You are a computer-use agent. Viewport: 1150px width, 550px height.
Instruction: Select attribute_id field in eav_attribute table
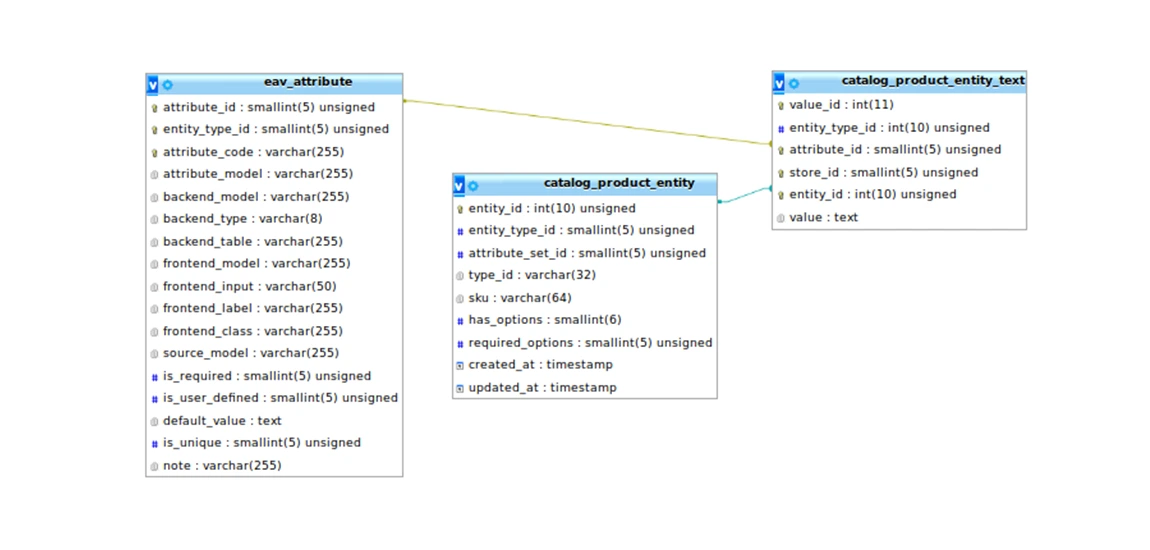[x=269, y=108]
